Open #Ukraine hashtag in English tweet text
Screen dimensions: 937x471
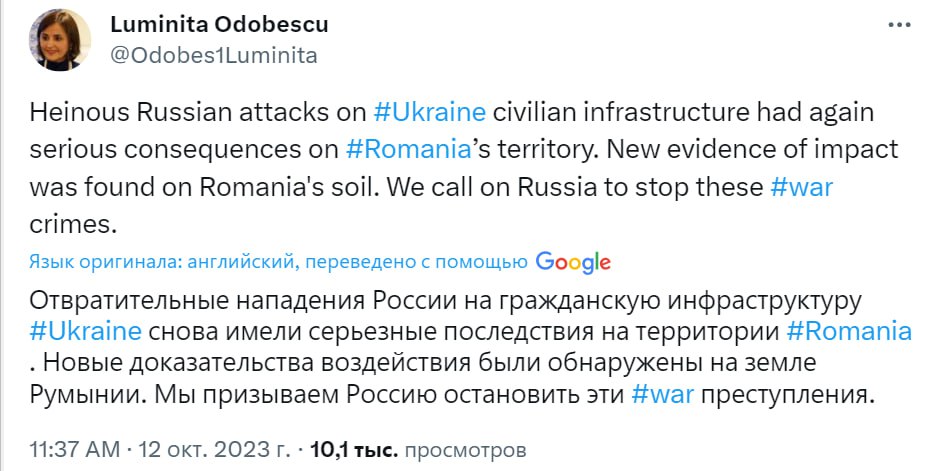(429, 112)
